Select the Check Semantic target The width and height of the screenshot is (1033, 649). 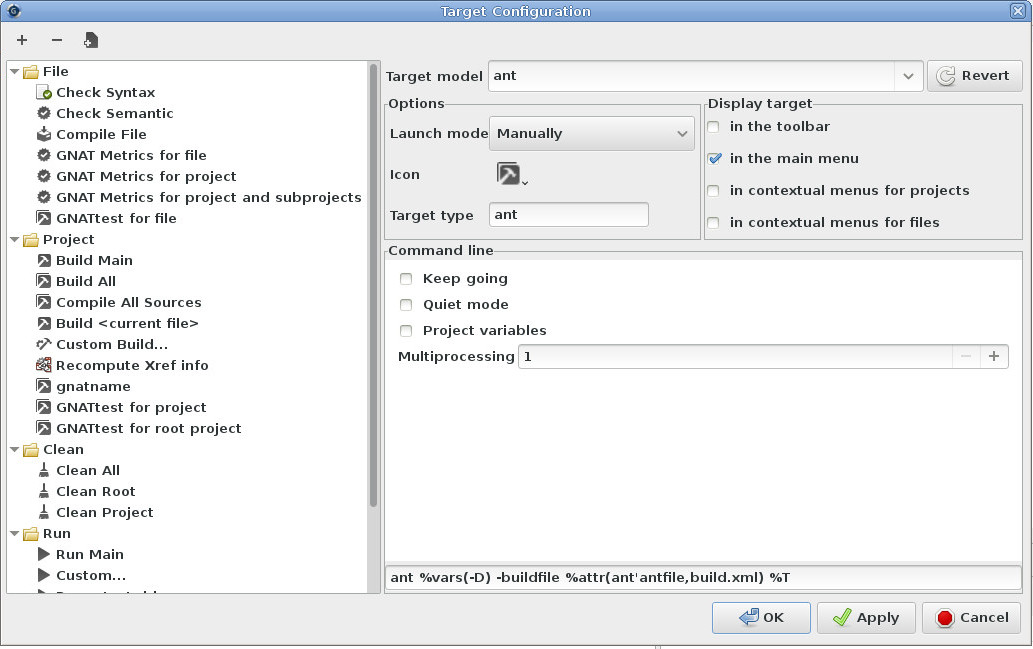pos(115,113)
